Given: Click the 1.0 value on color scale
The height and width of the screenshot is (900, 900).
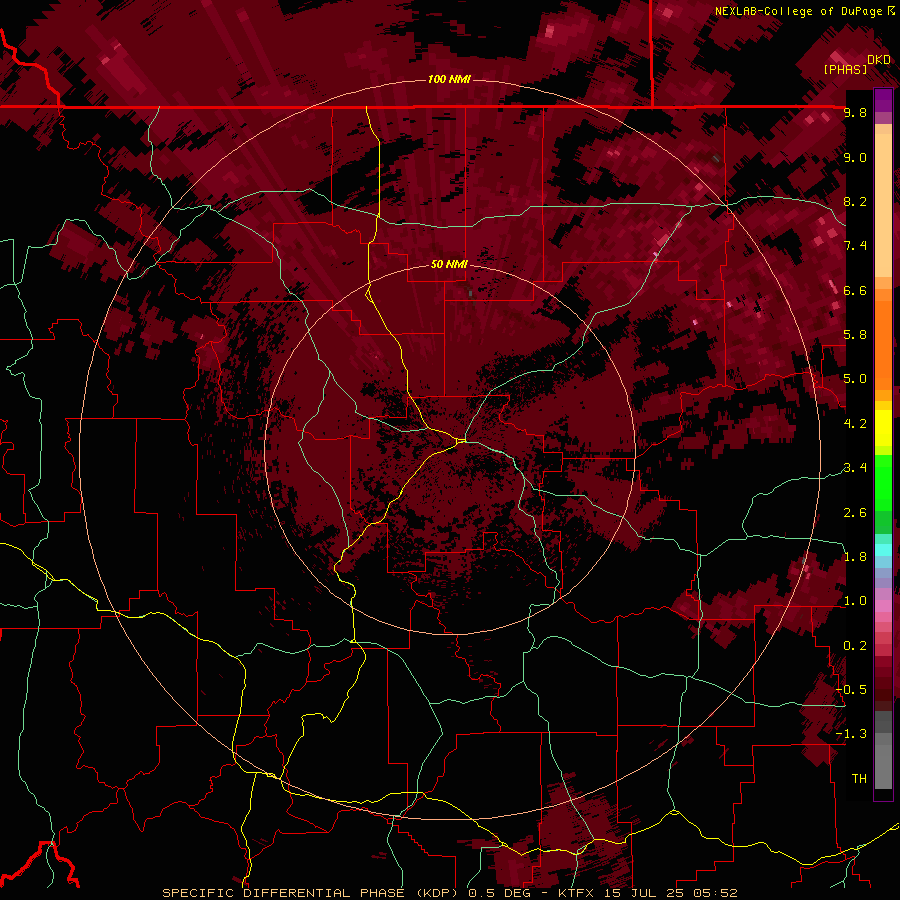Looking at the screenshot, I should [x=855, y=601].
